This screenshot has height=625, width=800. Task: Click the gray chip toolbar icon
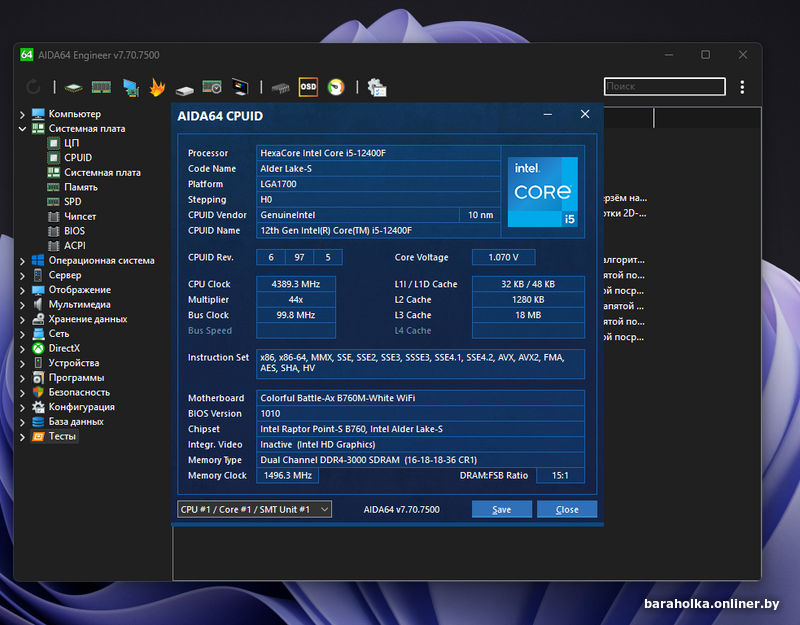click(x=280, y=89)
